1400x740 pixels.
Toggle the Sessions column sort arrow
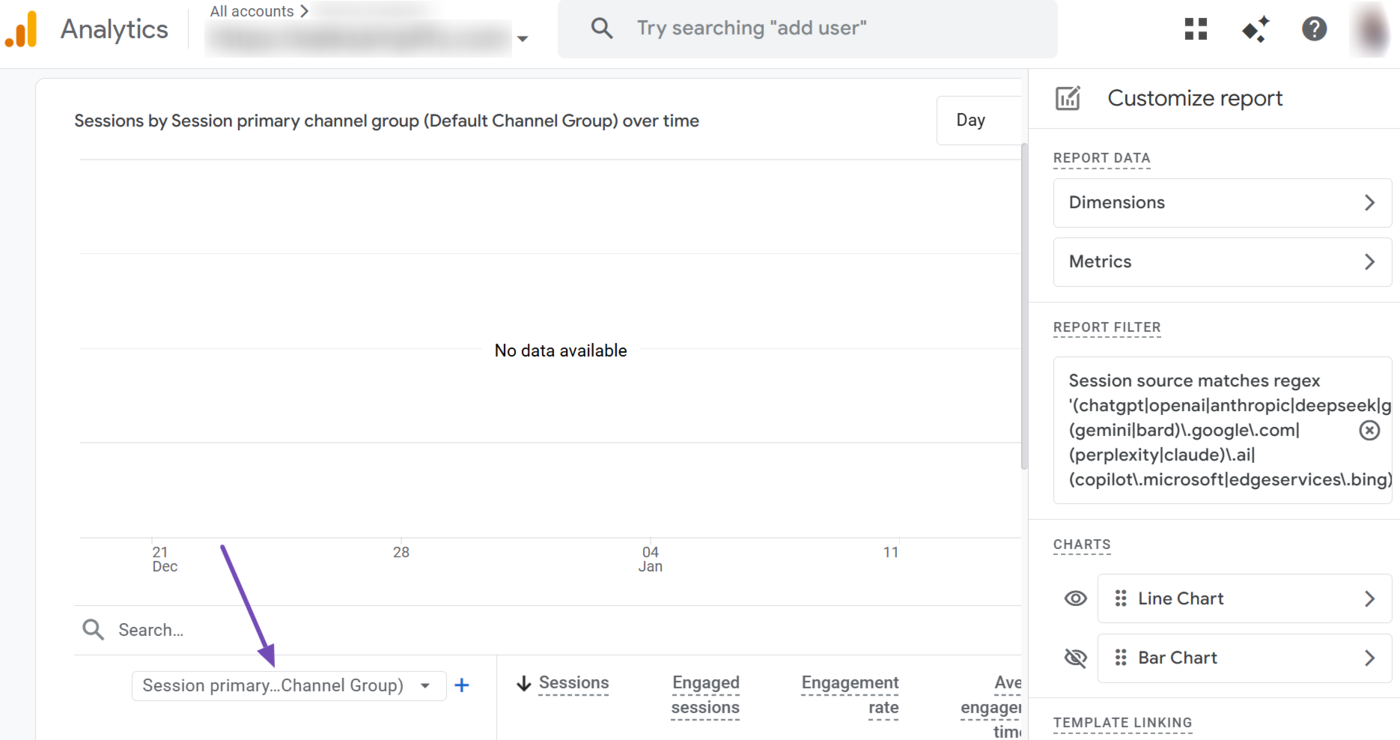(523, 683)
